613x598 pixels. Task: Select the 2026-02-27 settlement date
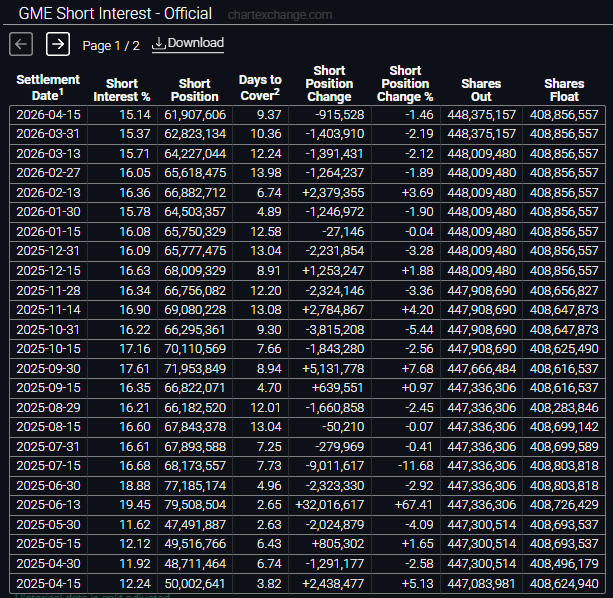pos(48,172)
